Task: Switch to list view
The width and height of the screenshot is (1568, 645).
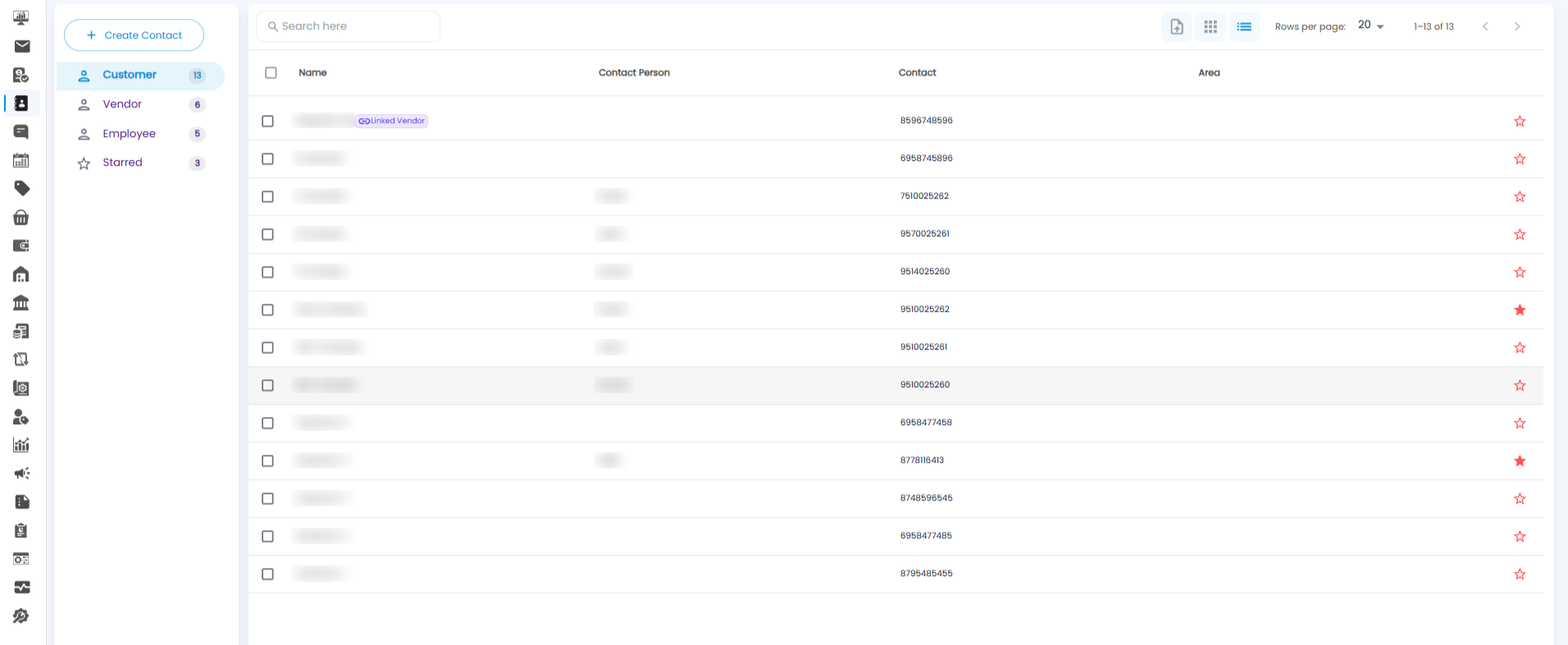Action: point(1244,27)
